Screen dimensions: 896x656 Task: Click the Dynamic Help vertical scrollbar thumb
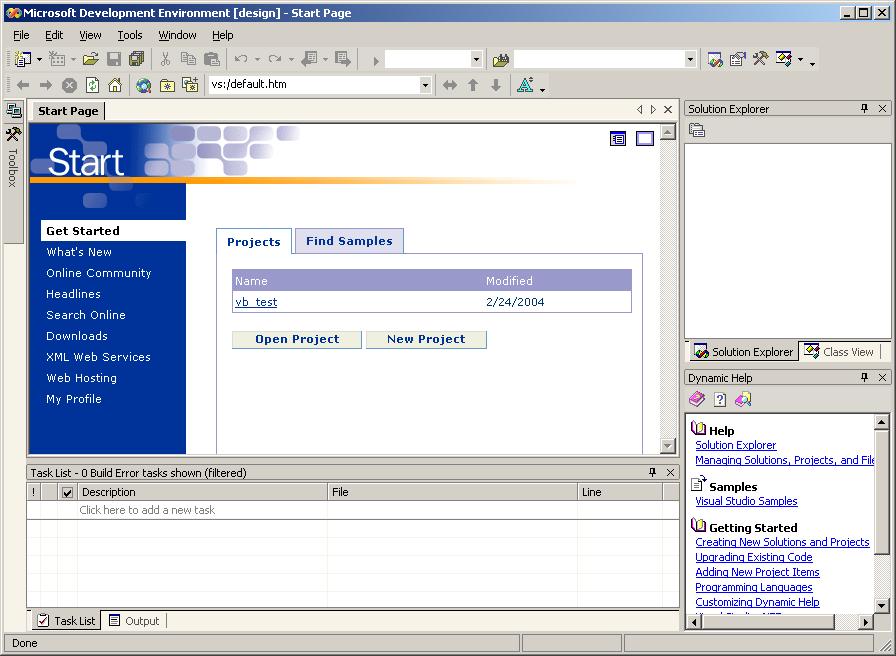(882, 492)
